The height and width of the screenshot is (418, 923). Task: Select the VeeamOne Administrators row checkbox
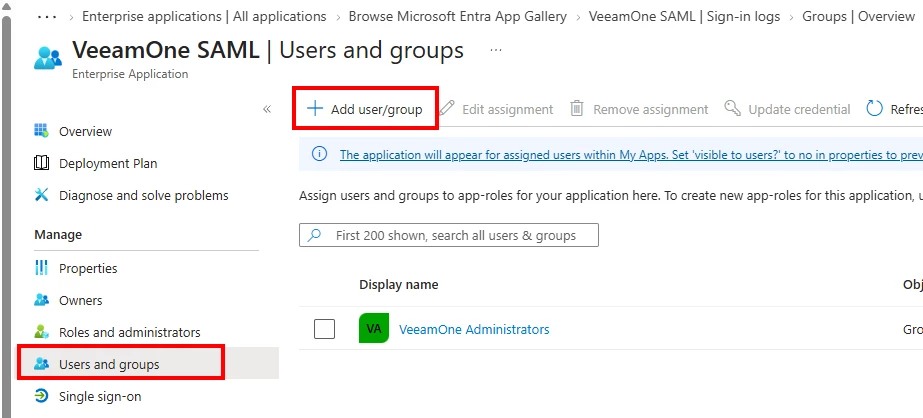pyautogui.click(x=324, y=329)
